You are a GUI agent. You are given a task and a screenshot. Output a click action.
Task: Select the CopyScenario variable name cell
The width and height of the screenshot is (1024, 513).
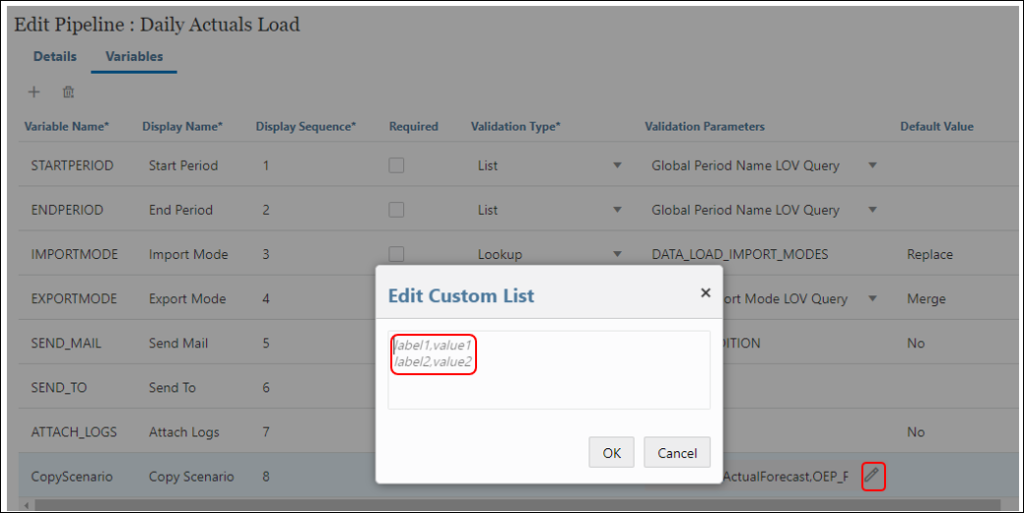[x=72, y=477]
